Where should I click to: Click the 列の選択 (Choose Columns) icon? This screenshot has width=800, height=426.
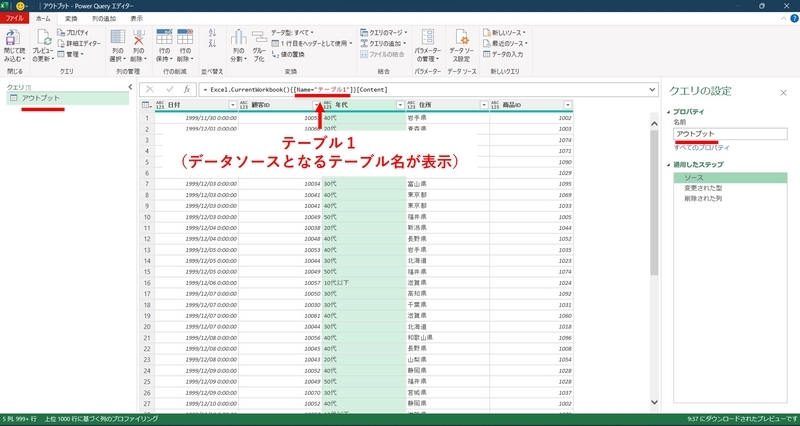[x=118, y=37]
